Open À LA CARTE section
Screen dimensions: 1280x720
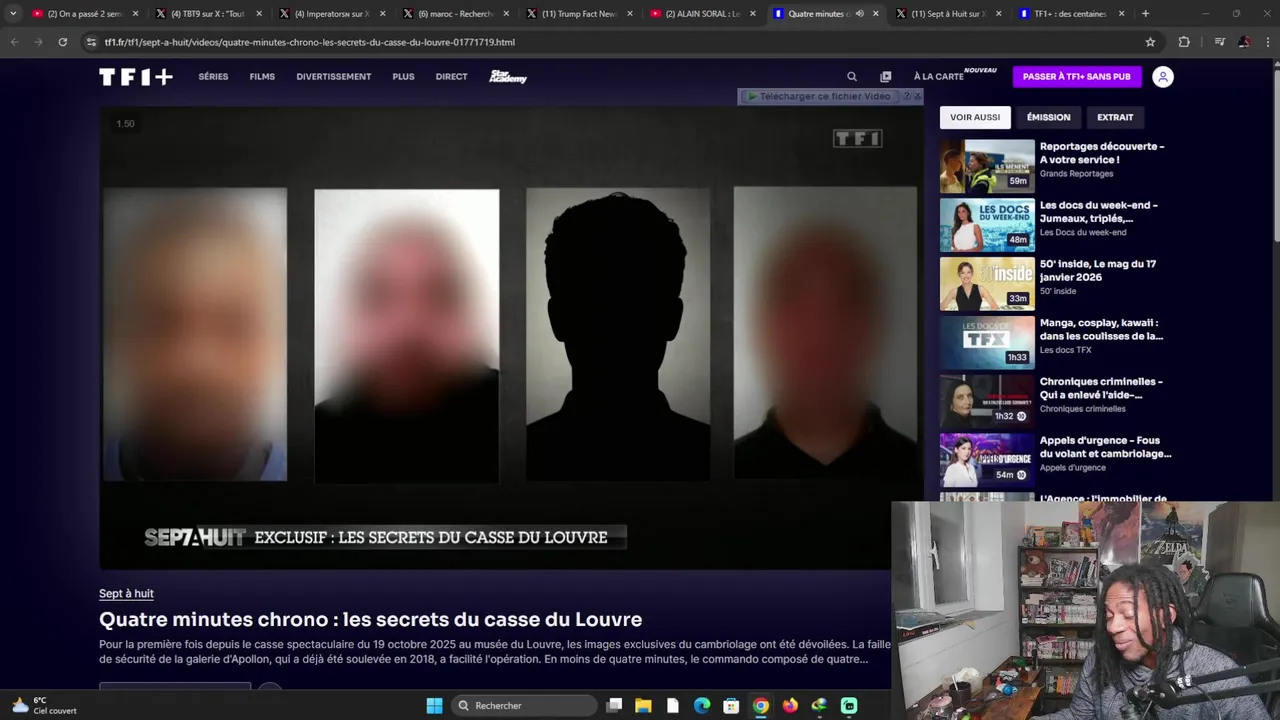click(938, 77)
